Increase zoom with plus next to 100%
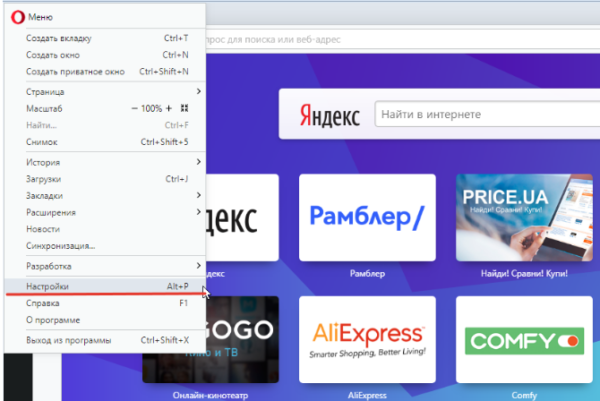The height and width of the screenshot is (401, 600). [169, 109]
